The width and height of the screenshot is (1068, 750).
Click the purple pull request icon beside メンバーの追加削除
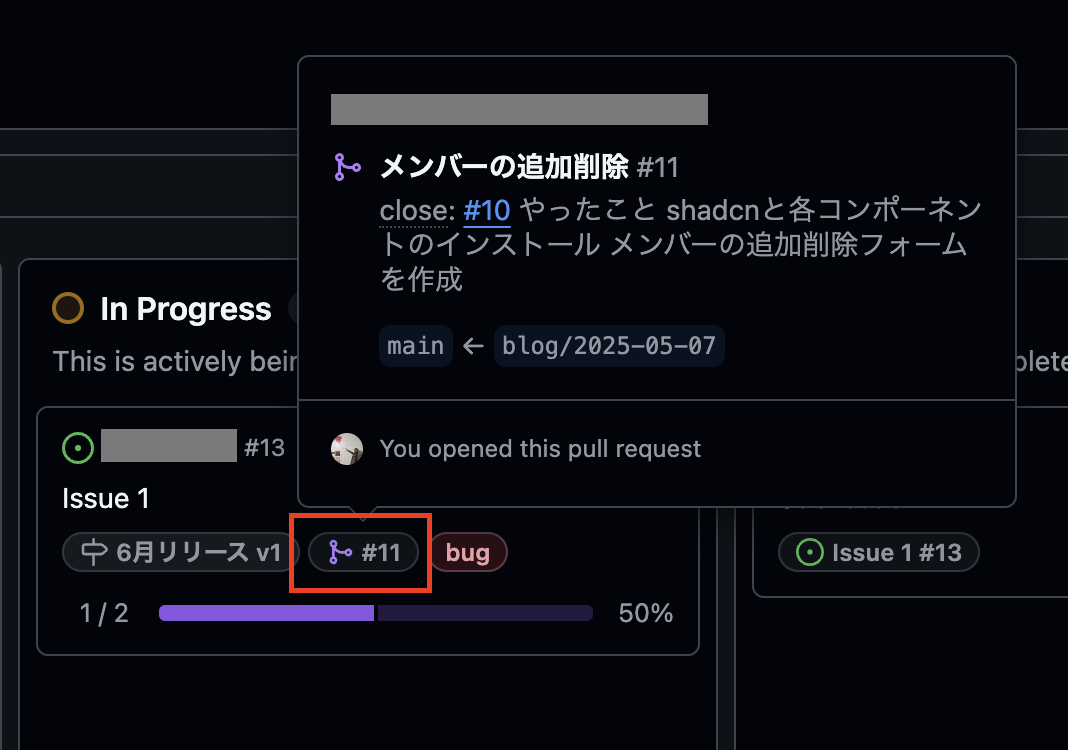click(347, 167)
